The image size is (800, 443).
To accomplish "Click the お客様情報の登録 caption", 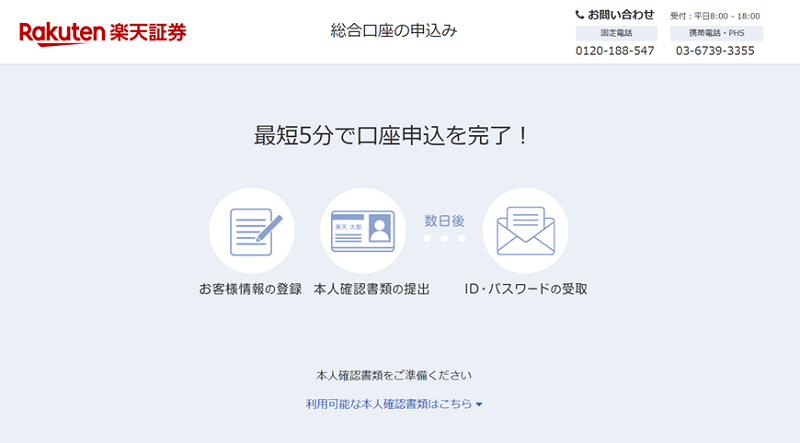I will tap(251, 289).
